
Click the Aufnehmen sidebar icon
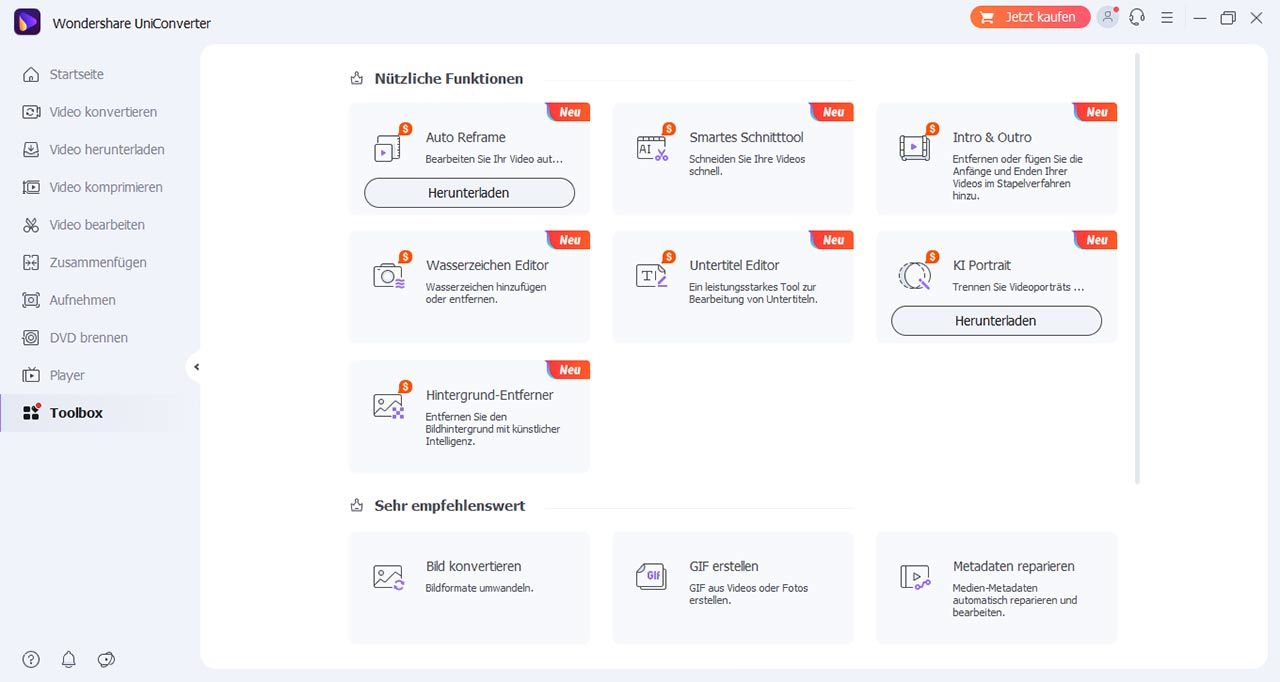tap(31, 300)
